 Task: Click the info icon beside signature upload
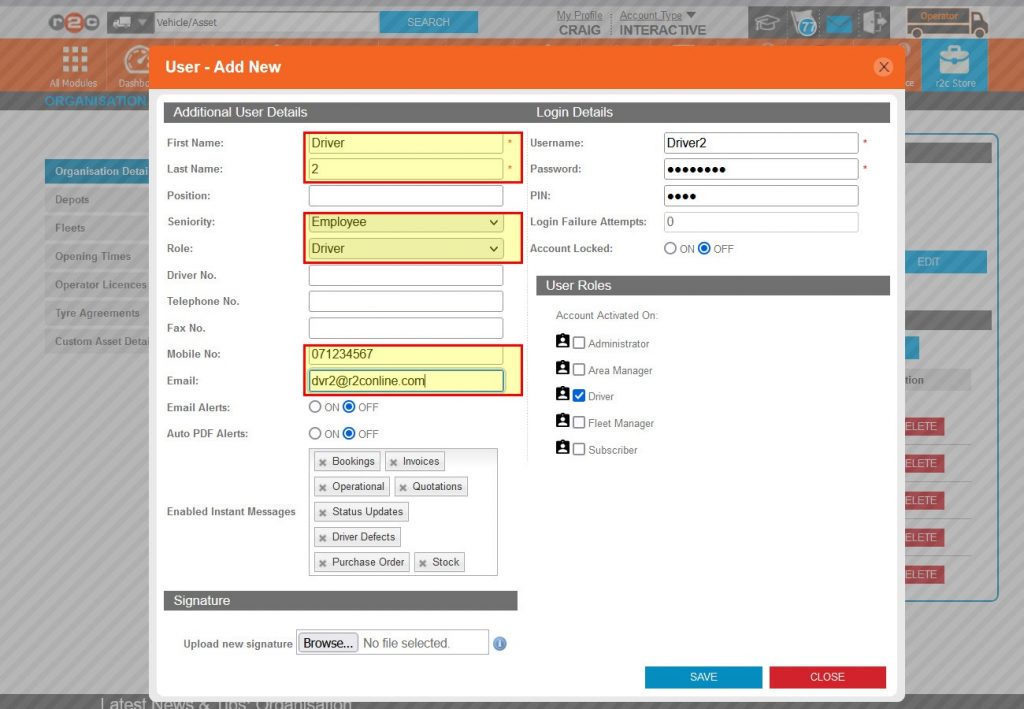point(499,644)
